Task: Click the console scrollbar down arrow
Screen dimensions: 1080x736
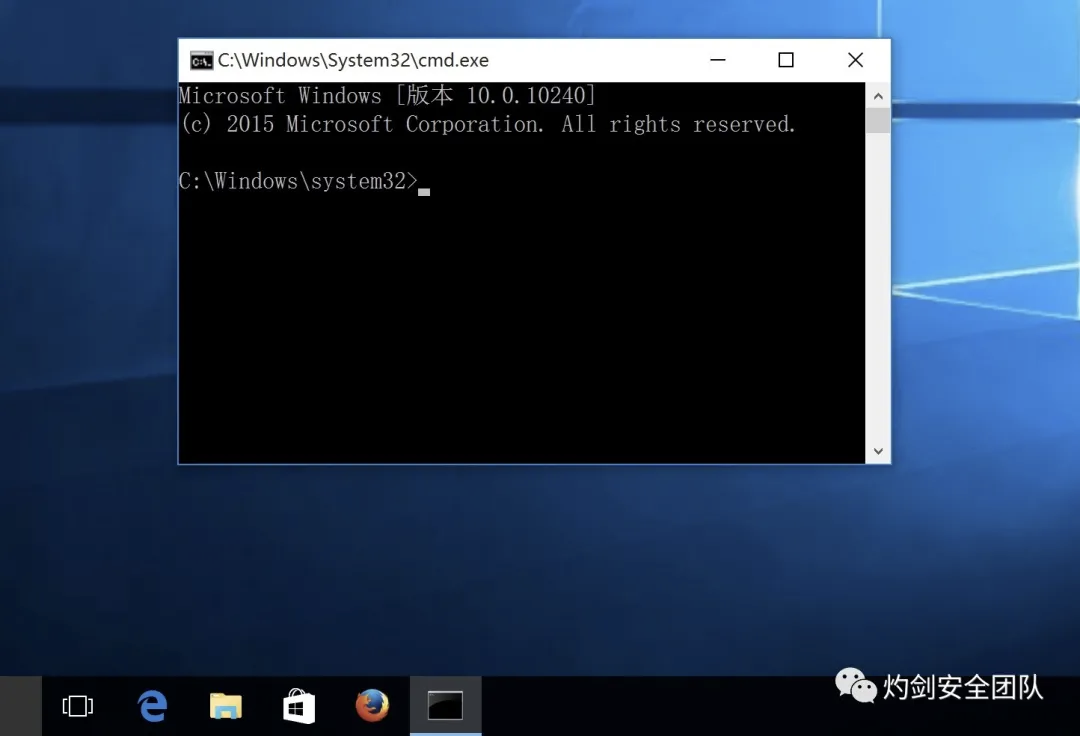Action: (878, 451)
